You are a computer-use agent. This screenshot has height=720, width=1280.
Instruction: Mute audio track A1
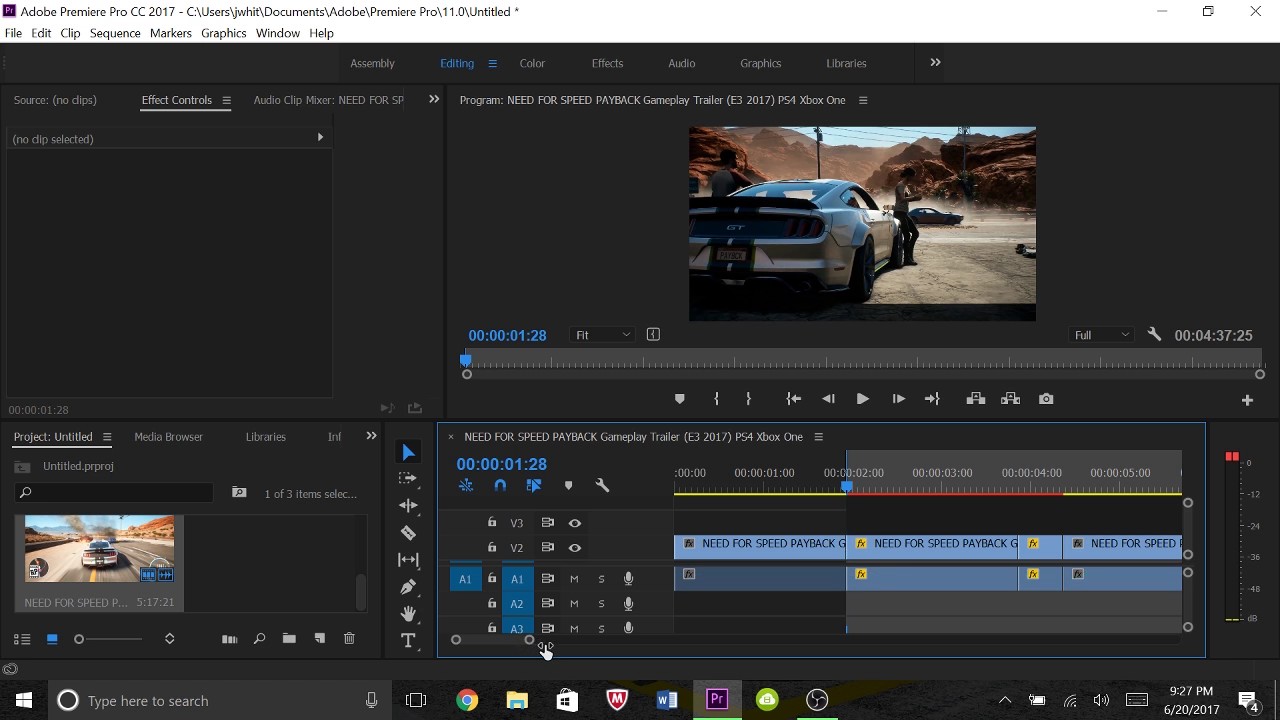(574, 579)
